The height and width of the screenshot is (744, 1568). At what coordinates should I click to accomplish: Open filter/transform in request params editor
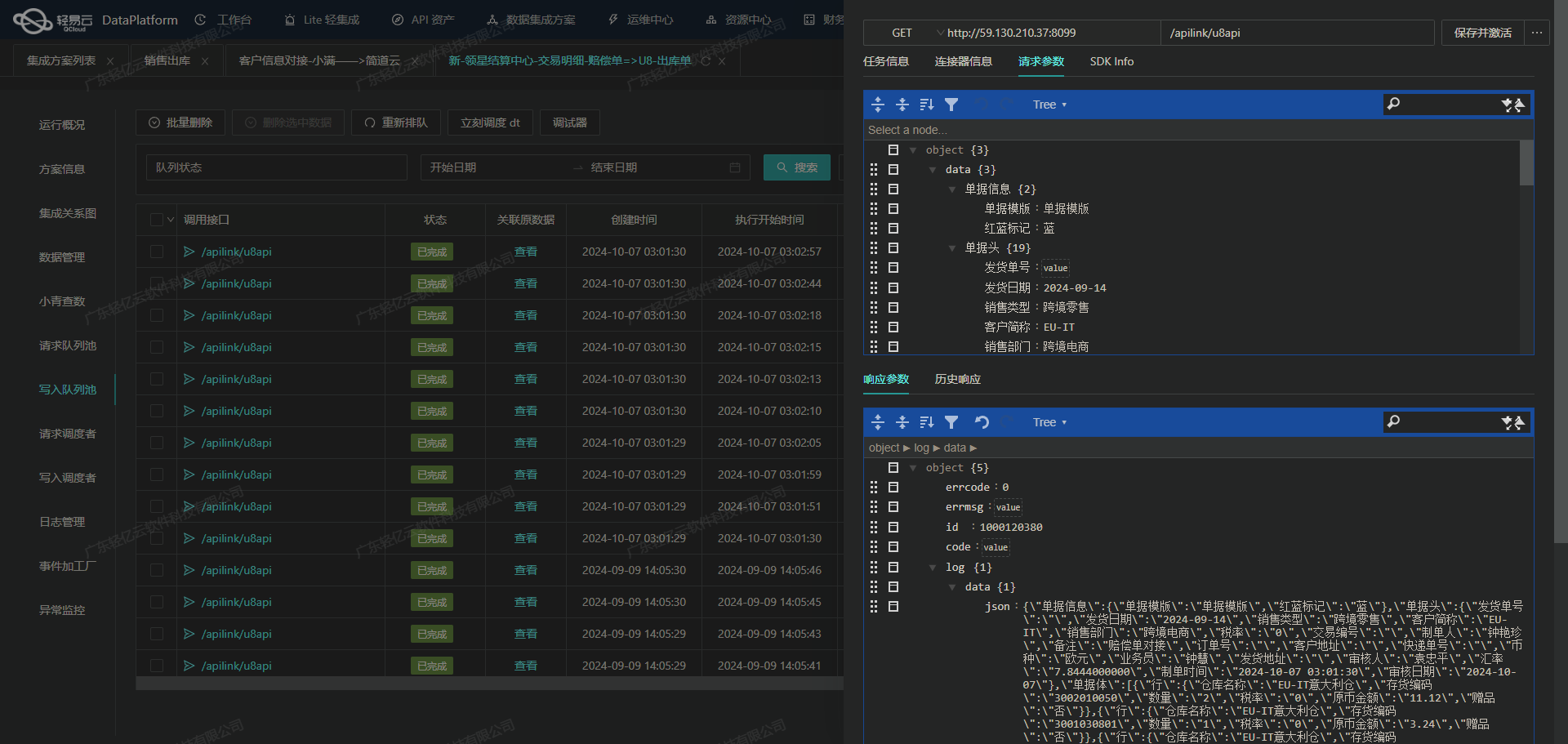point(951,105)
